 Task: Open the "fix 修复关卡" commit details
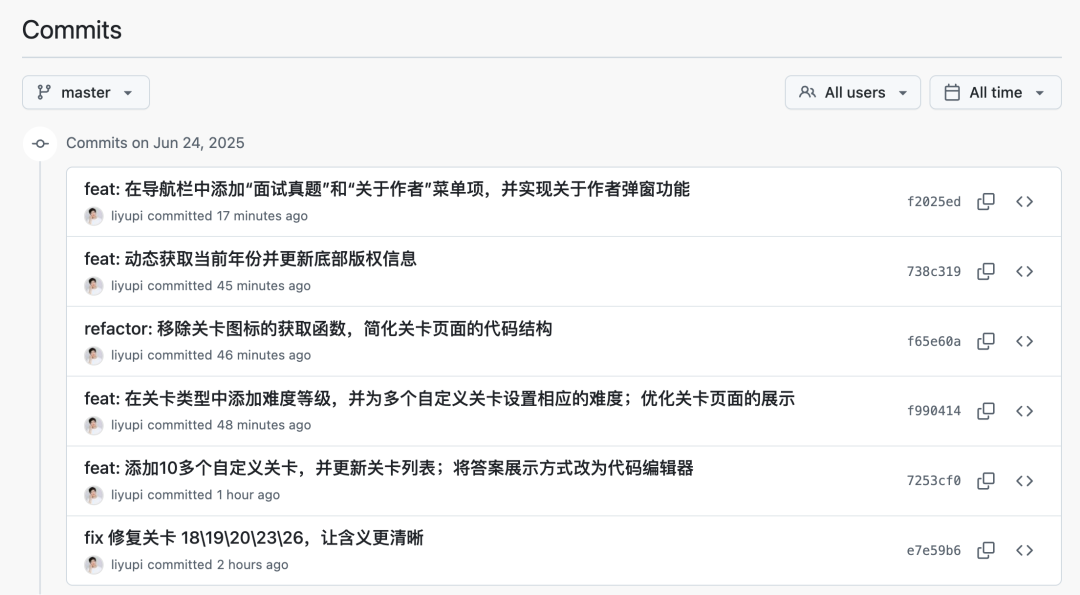253,537
